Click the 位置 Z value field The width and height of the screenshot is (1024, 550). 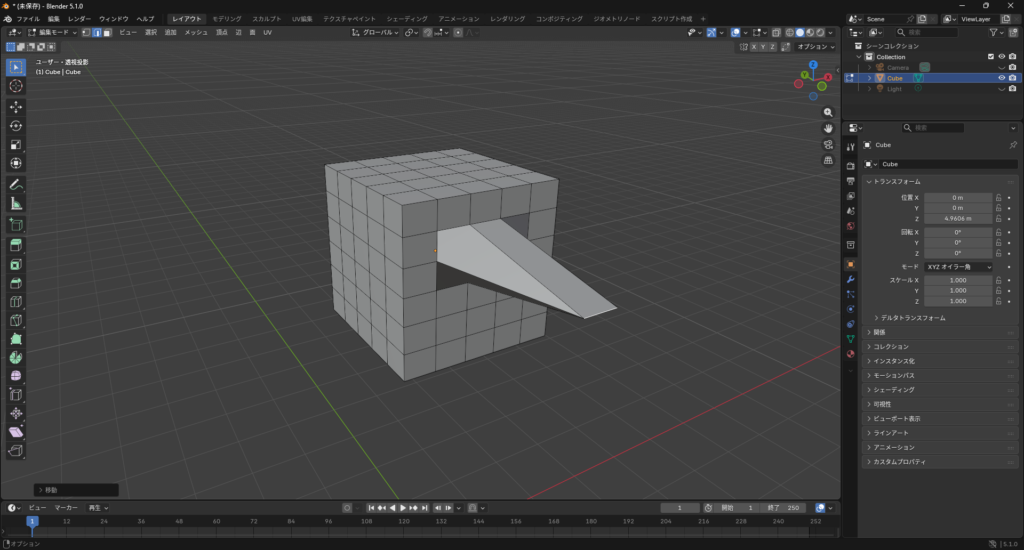pos(958,218)
